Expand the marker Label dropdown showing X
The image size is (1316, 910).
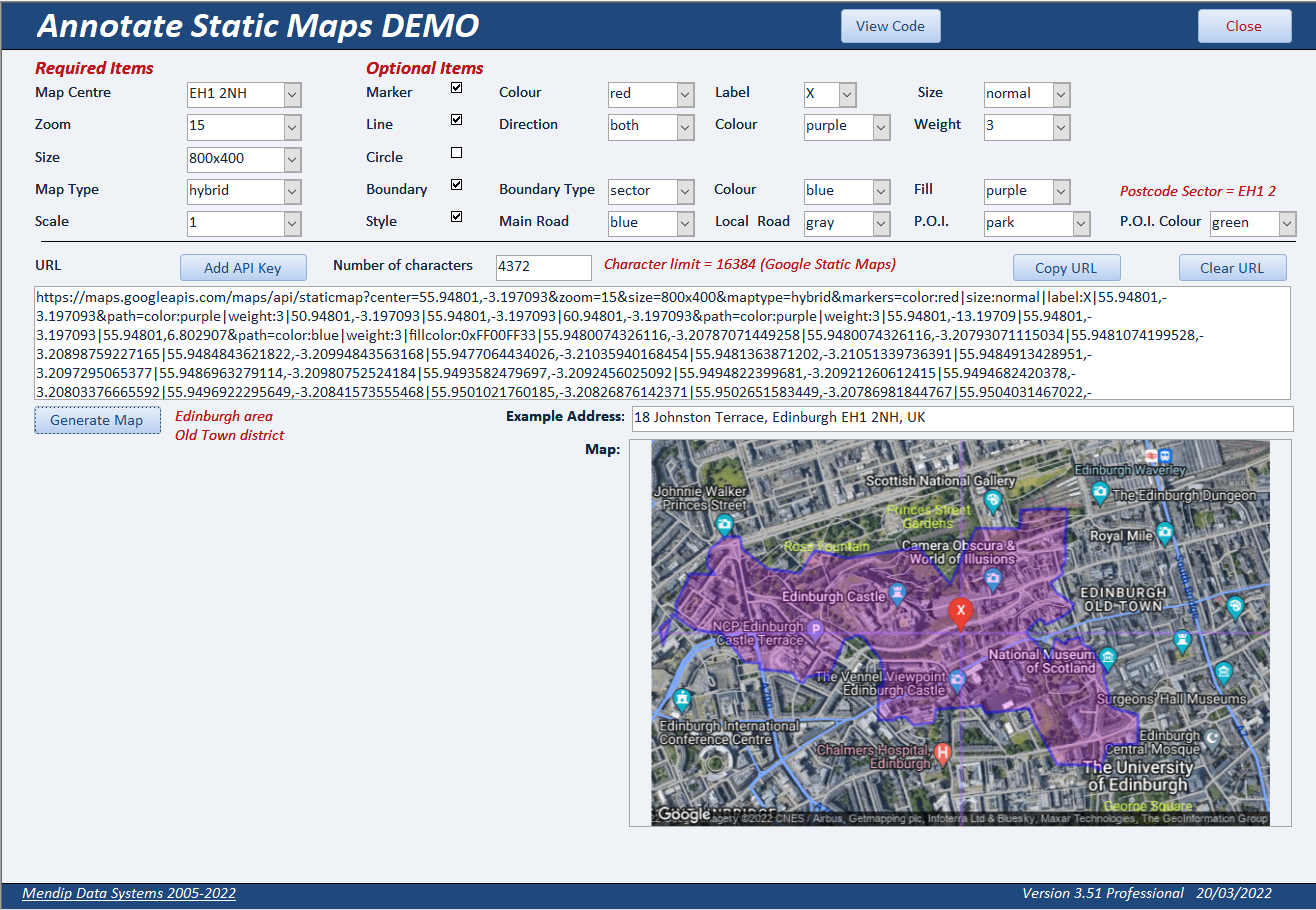(847, 94)
